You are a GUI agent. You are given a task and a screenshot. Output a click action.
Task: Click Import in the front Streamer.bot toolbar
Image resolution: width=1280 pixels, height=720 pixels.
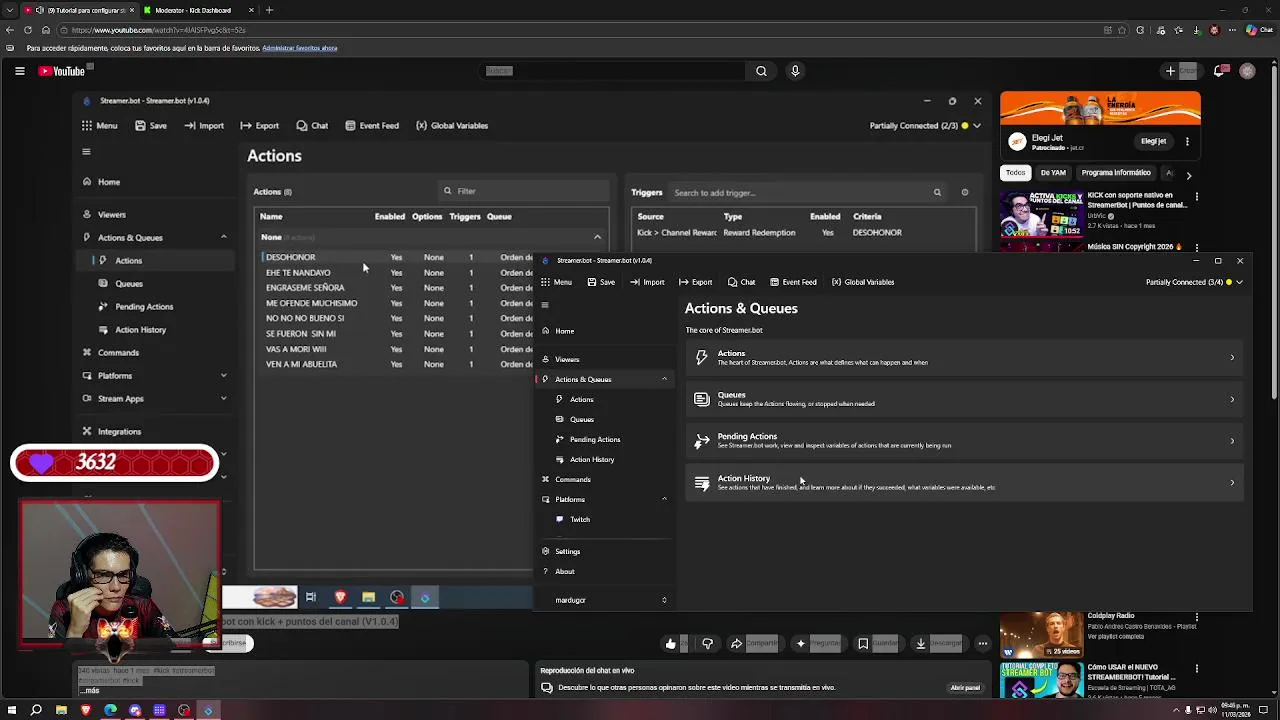click(x=647, y=282)
